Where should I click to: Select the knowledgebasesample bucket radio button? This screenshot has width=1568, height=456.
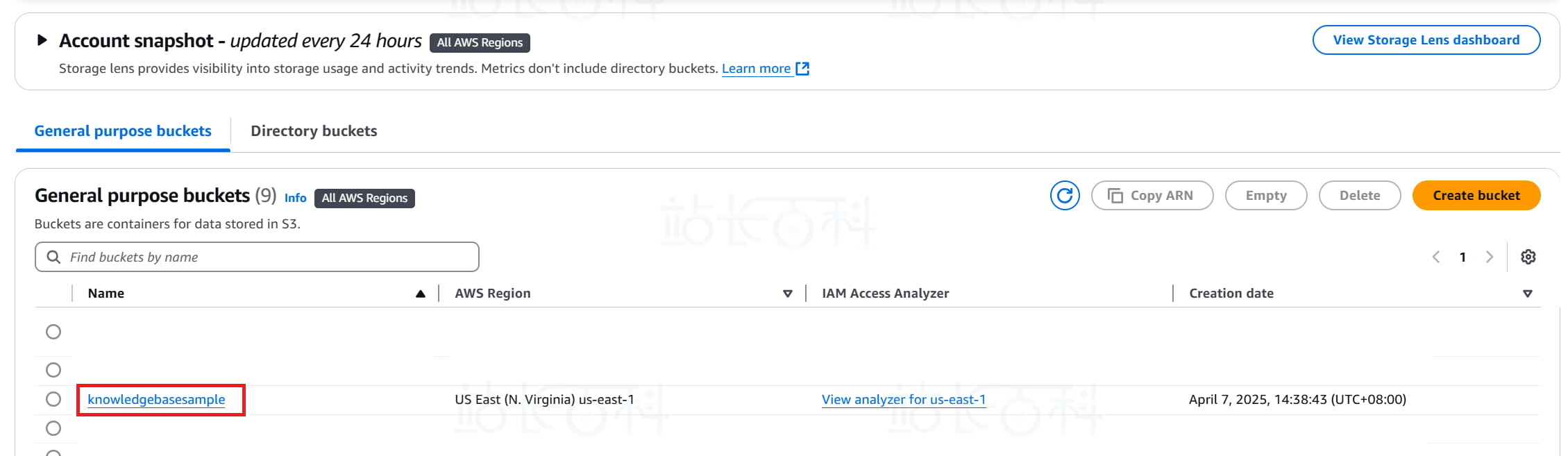tap(53, 399)
